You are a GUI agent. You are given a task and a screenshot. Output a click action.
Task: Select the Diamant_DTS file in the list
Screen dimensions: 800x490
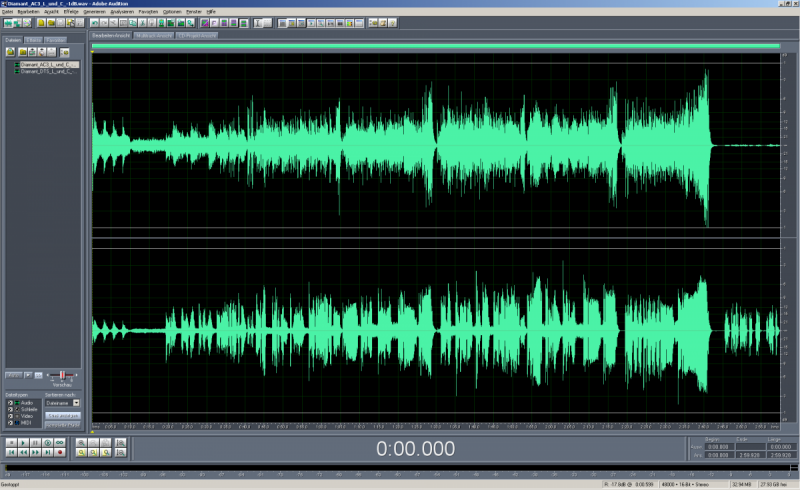46,71
